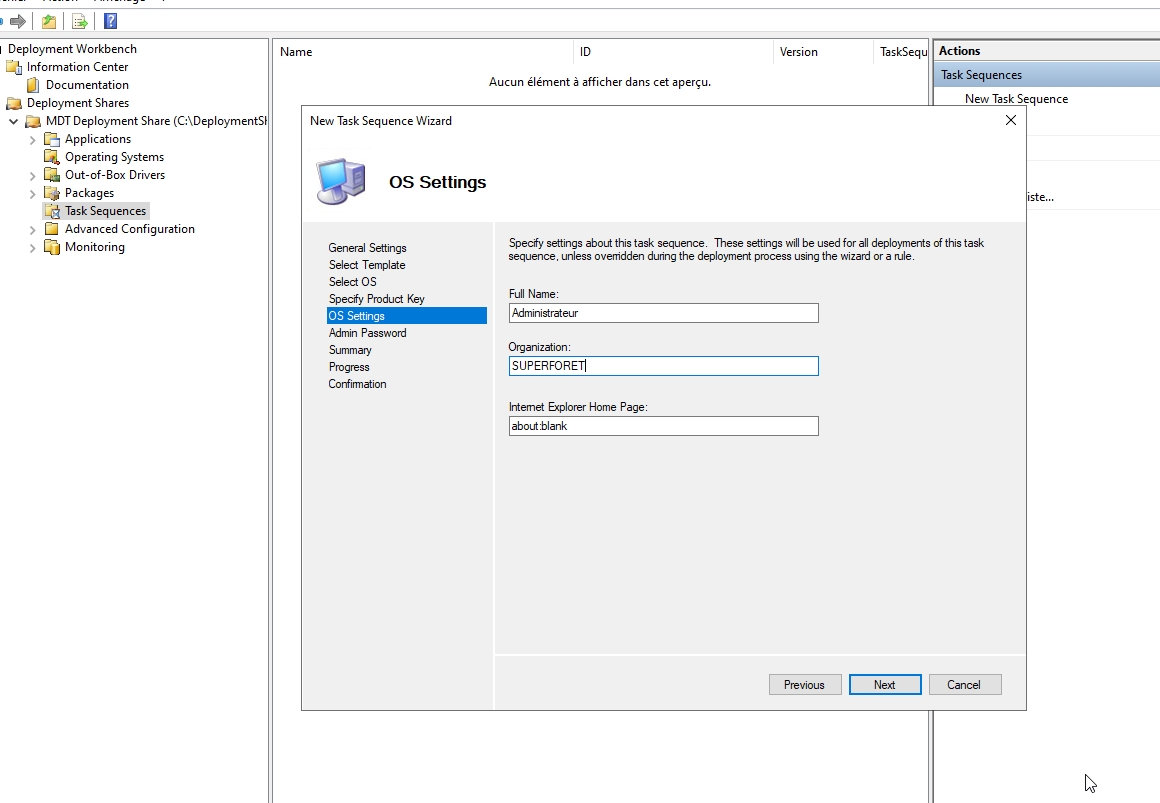This screenshot has height=803, width=1160.
Task: Close the New Task Sequence Wizard
Action: coord(1011,120)
